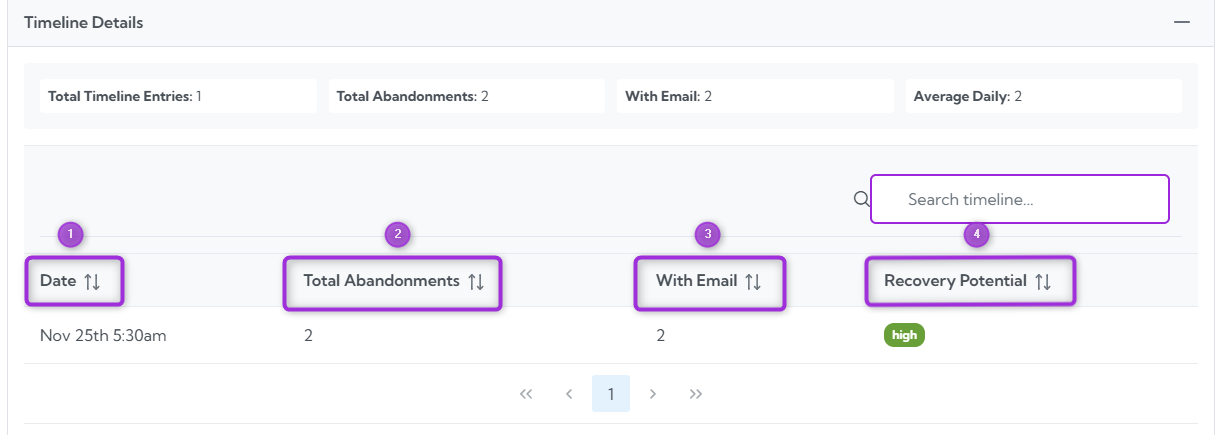The image size is (1226, 435).
Task: Click the Total Timeline Entries card
Action: point(178,97)
